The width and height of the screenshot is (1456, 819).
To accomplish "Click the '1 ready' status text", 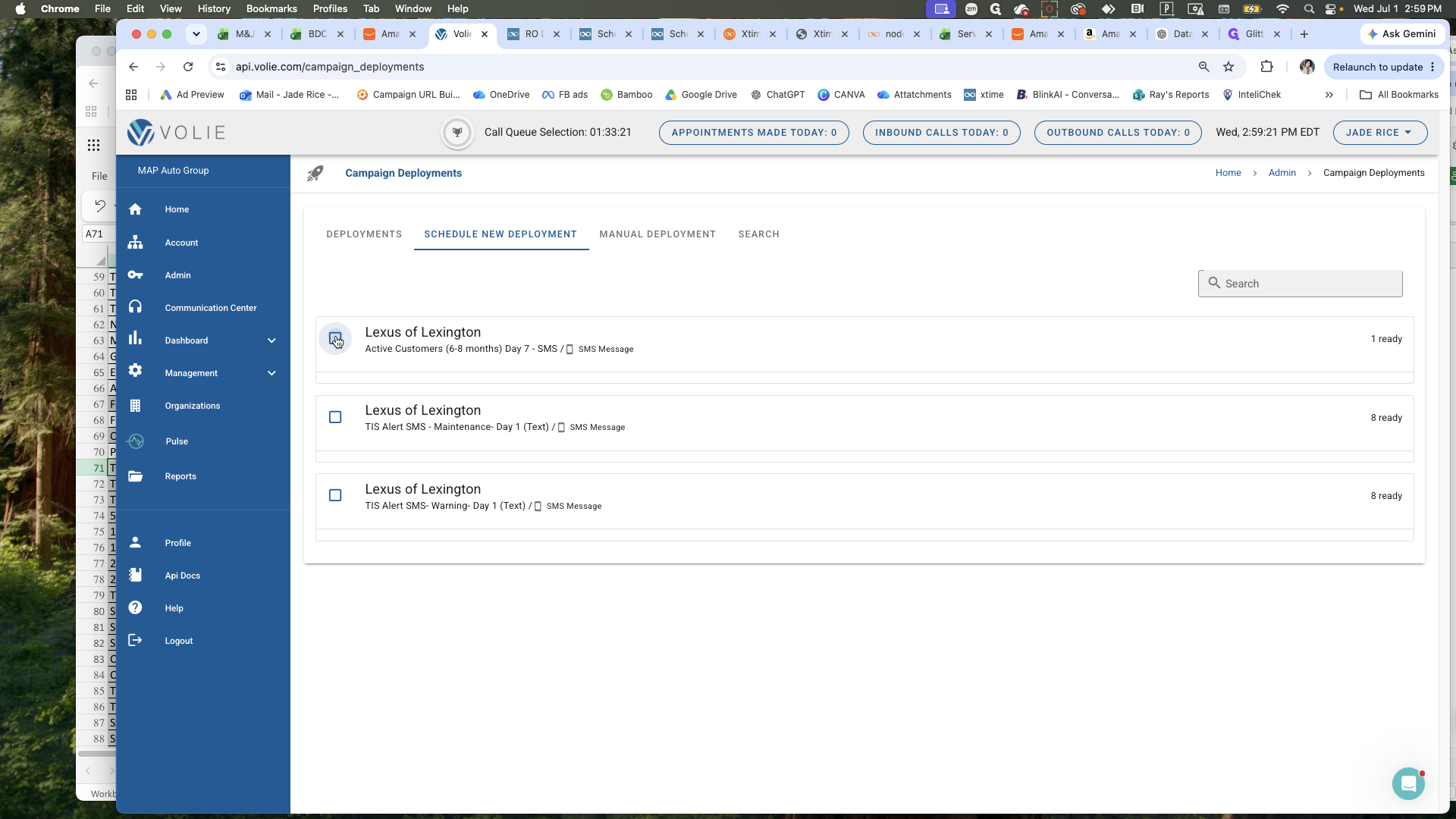I will click(1386, 339).
